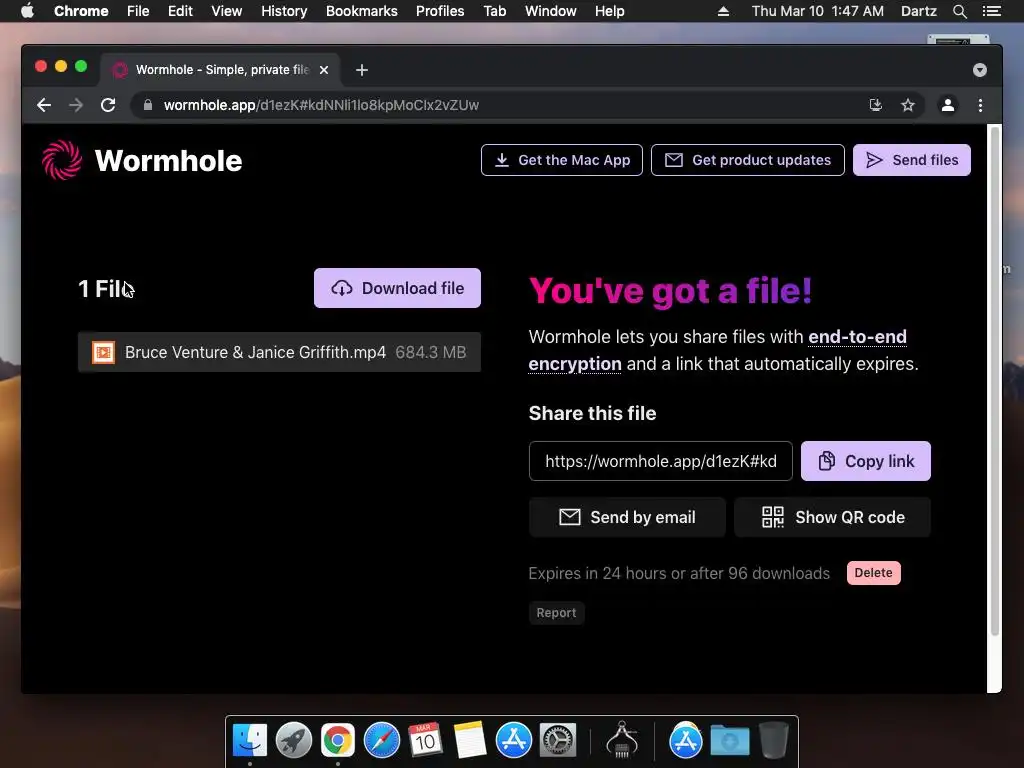Image resolution: width=1024 pixels, height=768 pixels.
Task: Open System Information chip icon in Dock
Action: tap(622, 739)
